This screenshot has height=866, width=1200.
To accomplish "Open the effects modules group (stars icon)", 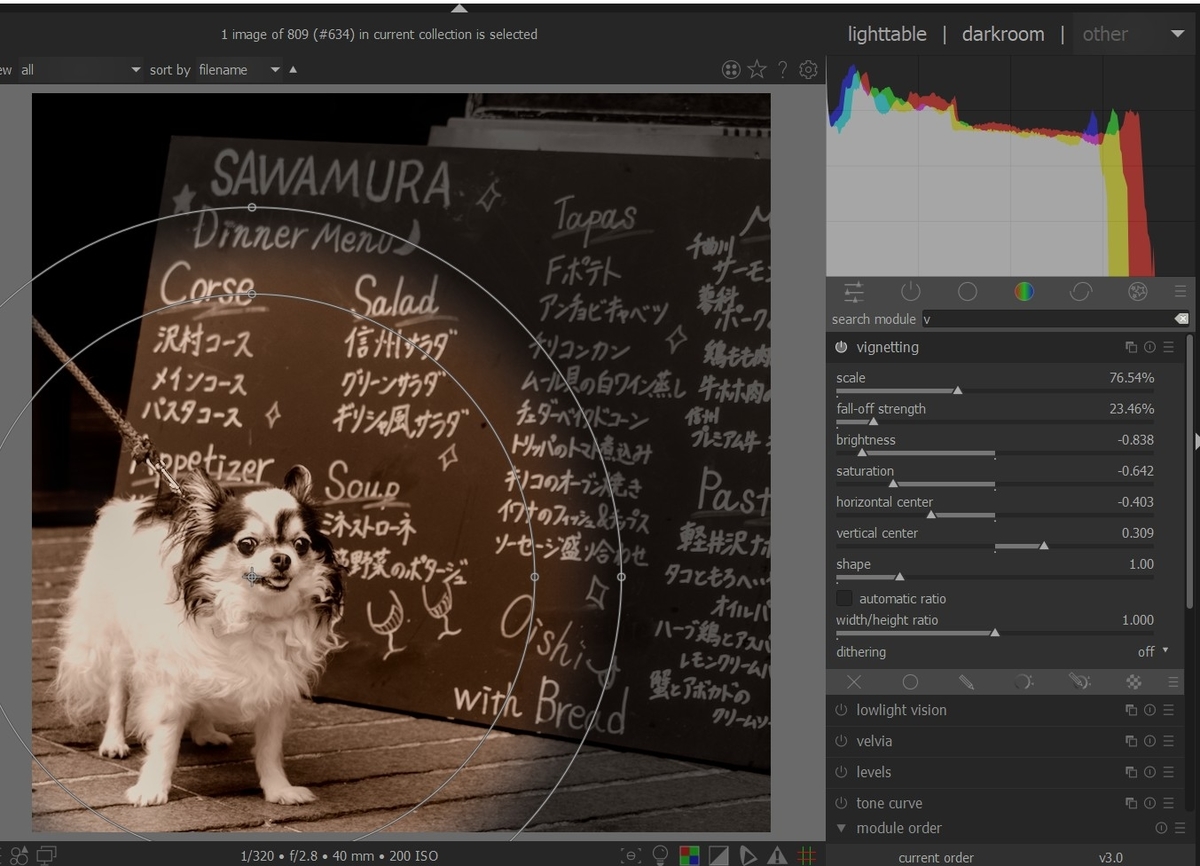I will coord(1137,291).
